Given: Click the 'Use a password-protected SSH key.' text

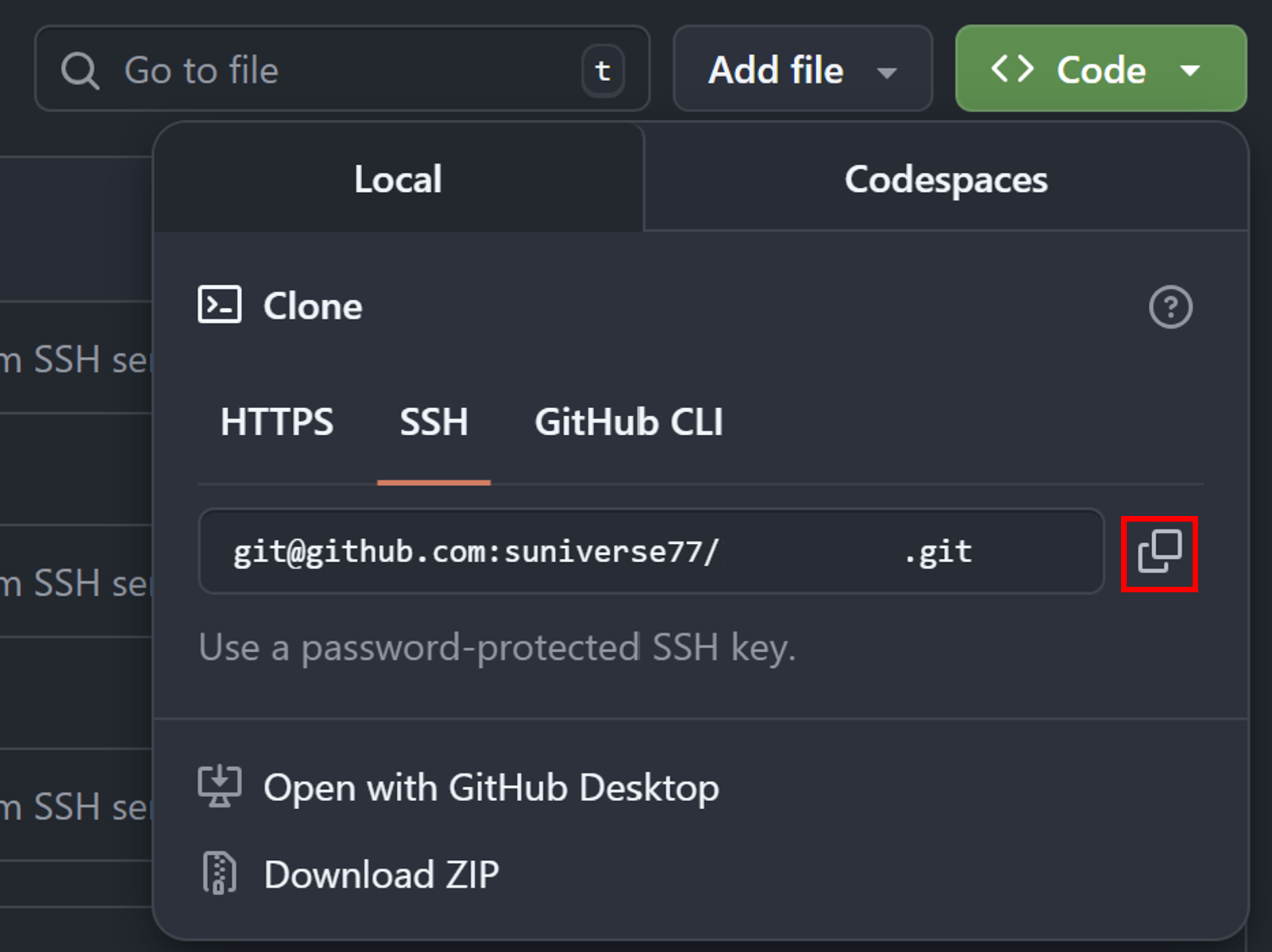Looking at the screenshot, I should (497, 647).
